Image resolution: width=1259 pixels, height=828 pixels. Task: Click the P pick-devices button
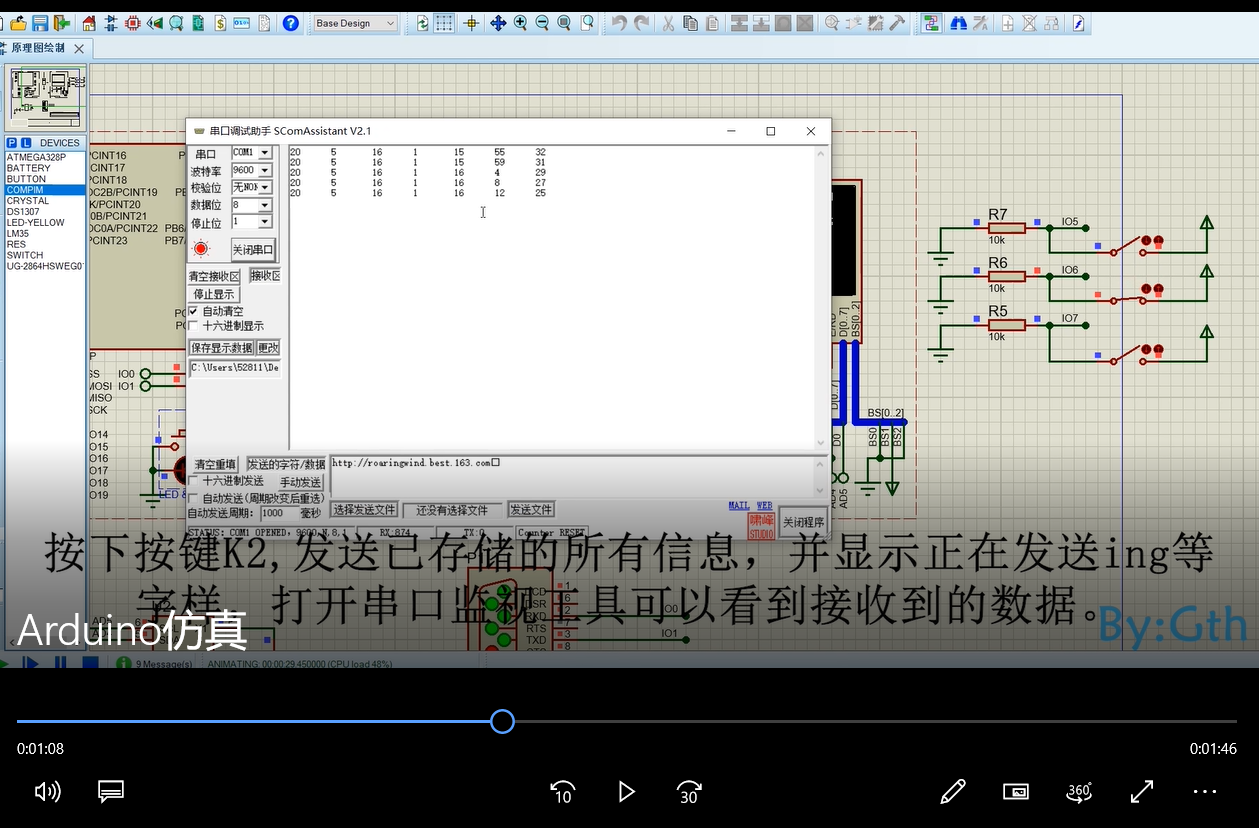pyautogui.click(x=12, y=143)
